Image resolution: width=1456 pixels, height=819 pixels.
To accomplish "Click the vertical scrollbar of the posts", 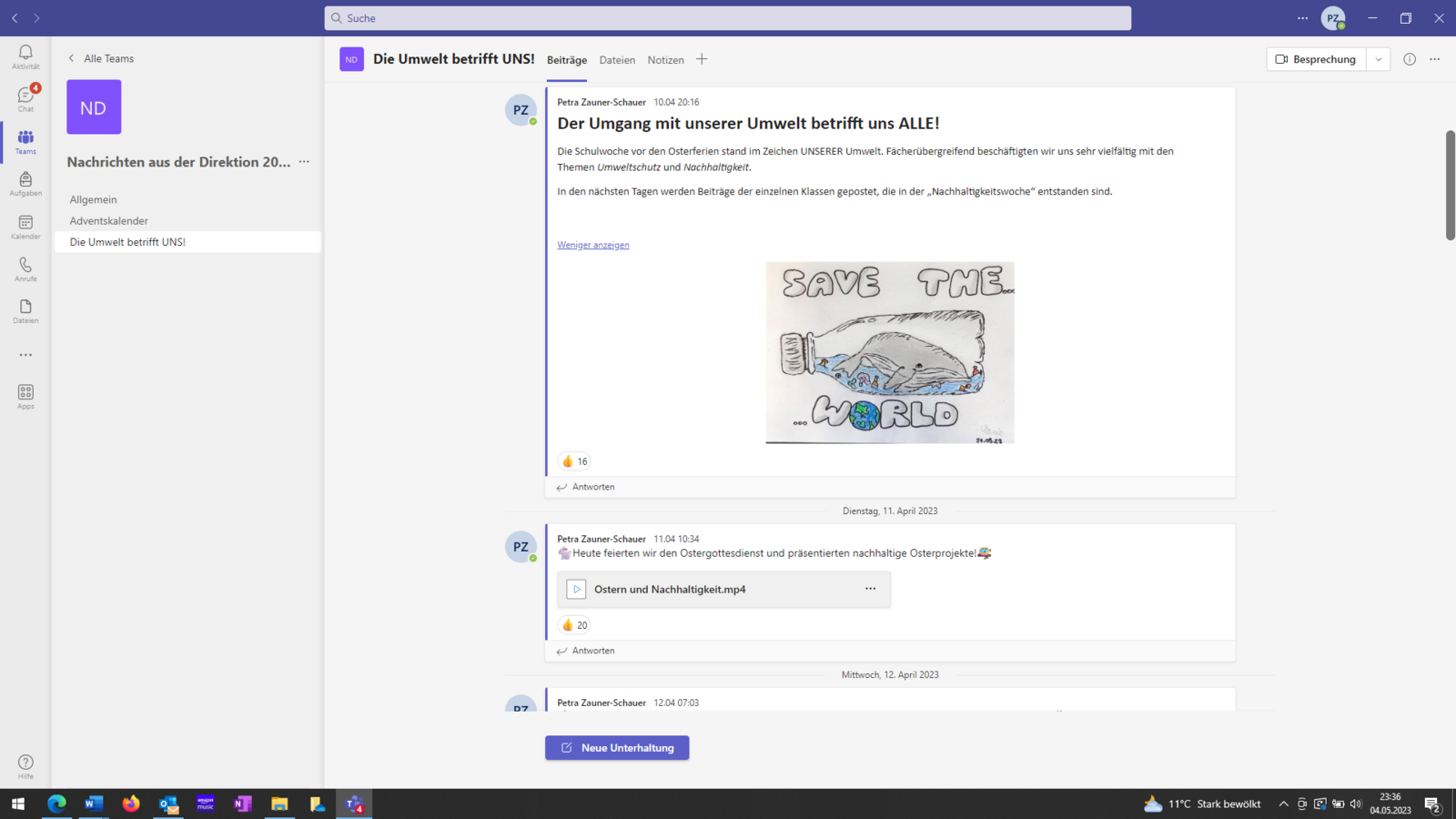I will coord(1450,186).
